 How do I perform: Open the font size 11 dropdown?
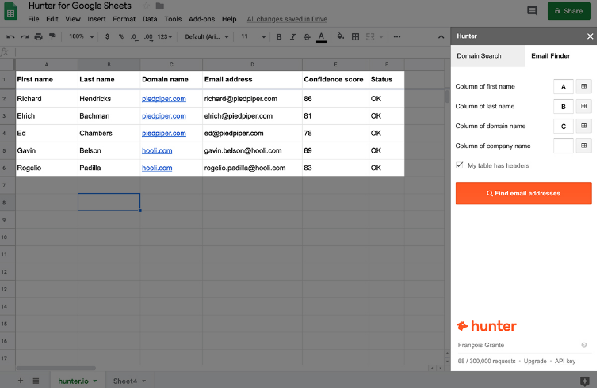253,37
